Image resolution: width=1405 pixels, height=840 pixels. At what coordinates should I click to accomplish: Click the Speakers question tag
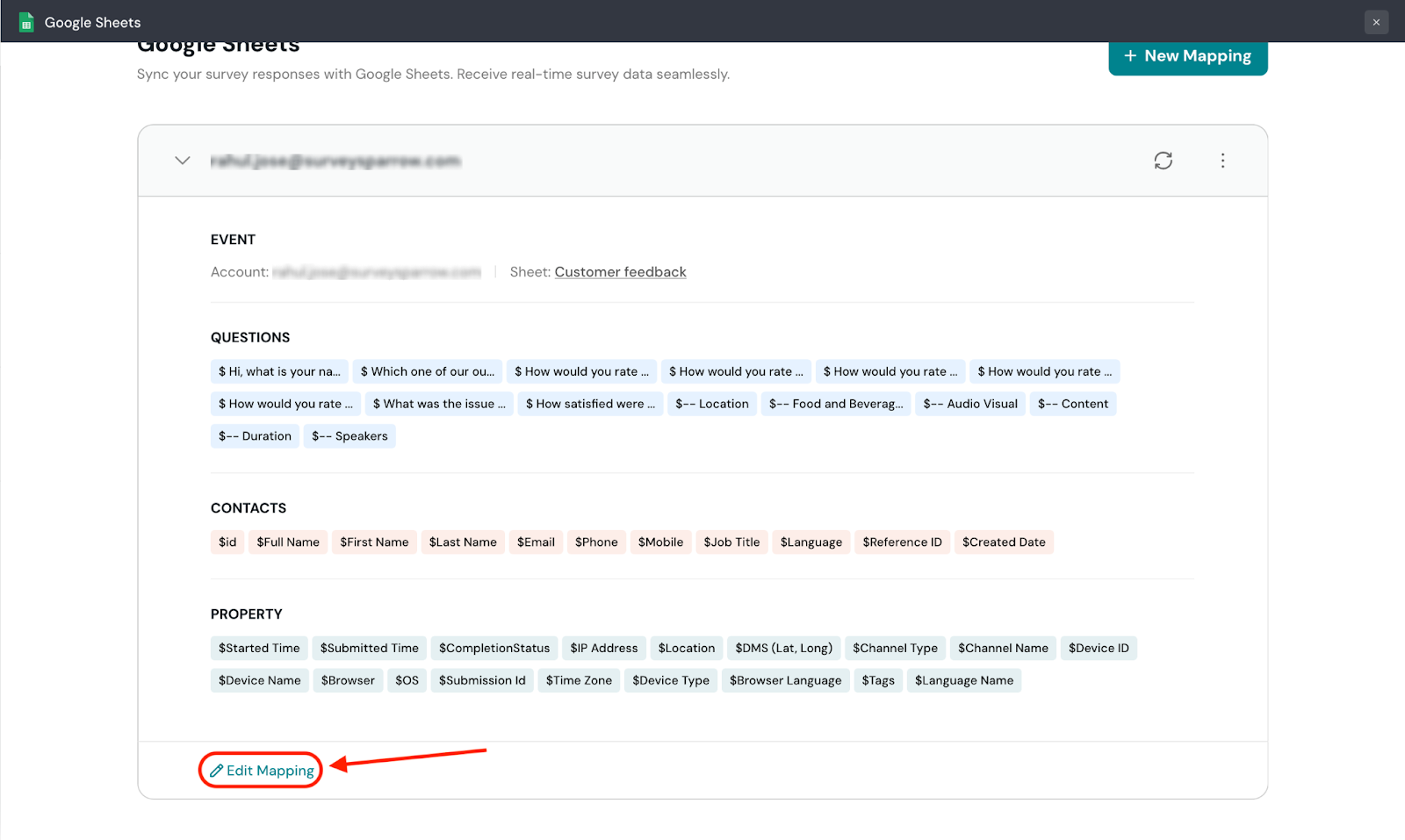(x=349, y=436)
